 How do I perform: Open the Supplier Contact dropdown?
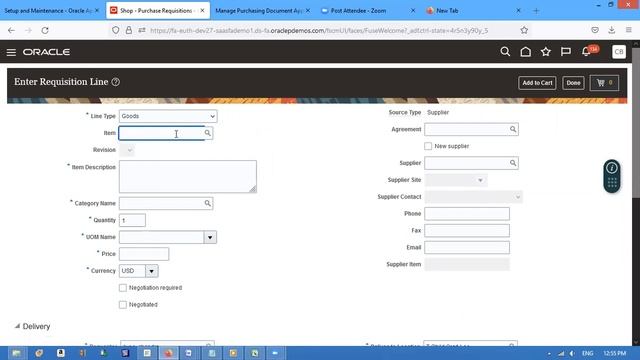click(473, 197)
